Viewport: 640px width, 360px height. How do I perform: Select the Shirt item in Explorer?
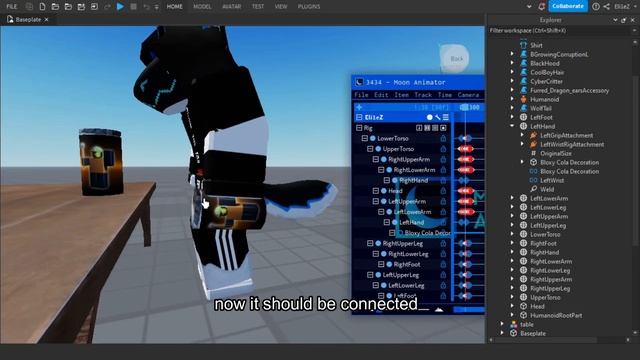[536, 45]
